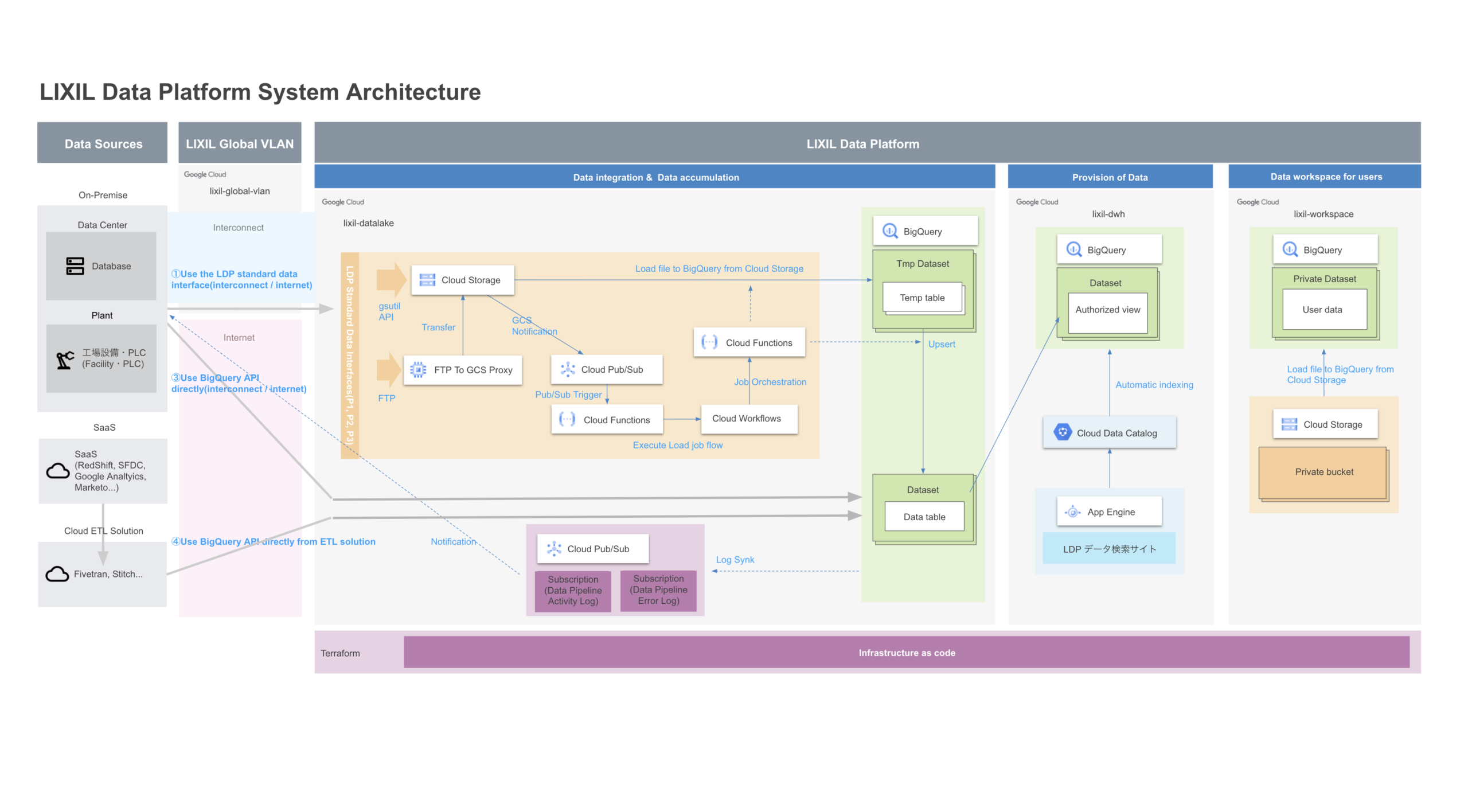Click the App Engine icon
1468x812 pixels.
(1072, 512)
